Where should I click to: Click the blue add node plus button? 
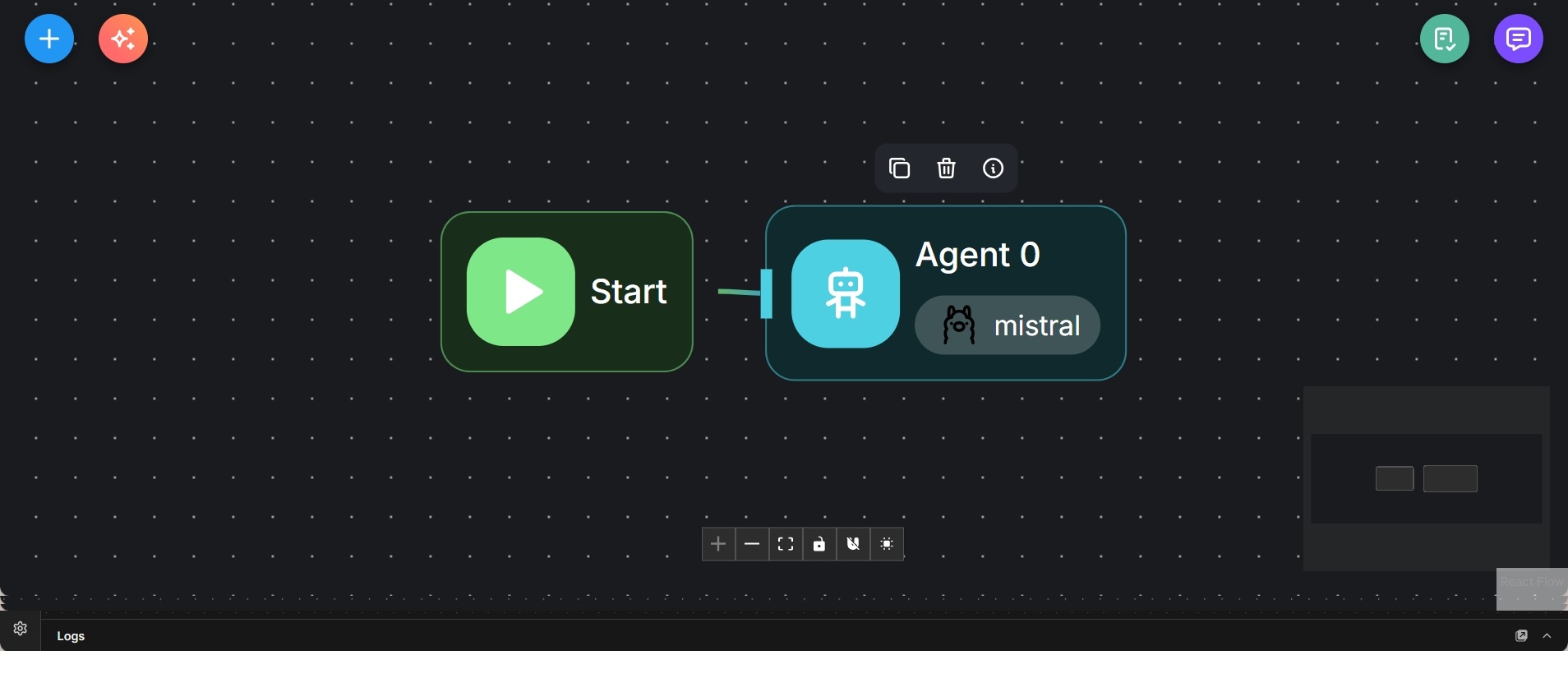(x=49, y=39)
